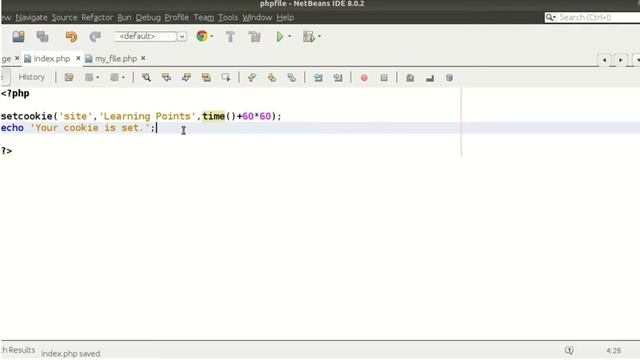Click the closing ?> tag line
640x360 pixels.
coord(7,151)
